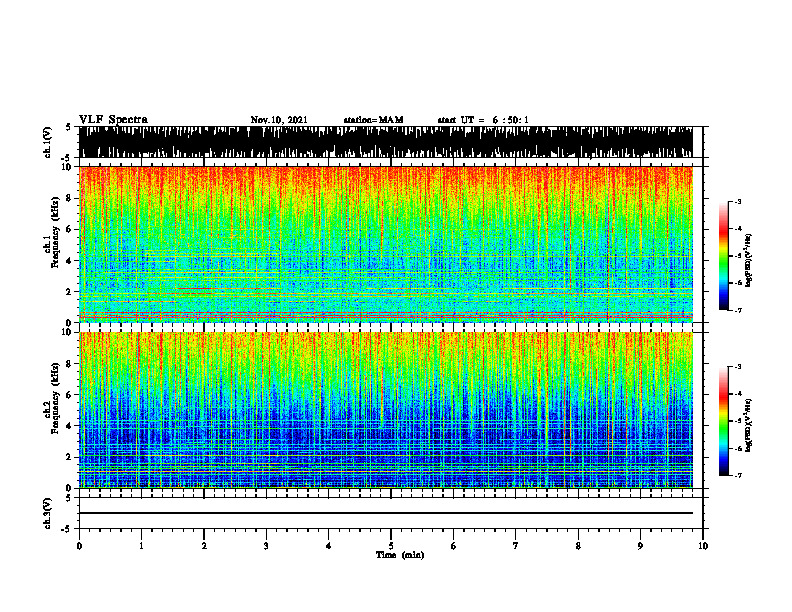This screenshot has width=792, height=612.
Task: Click the "-5" volt tick on ch.3(V) axis
Action: click(67, 529)
